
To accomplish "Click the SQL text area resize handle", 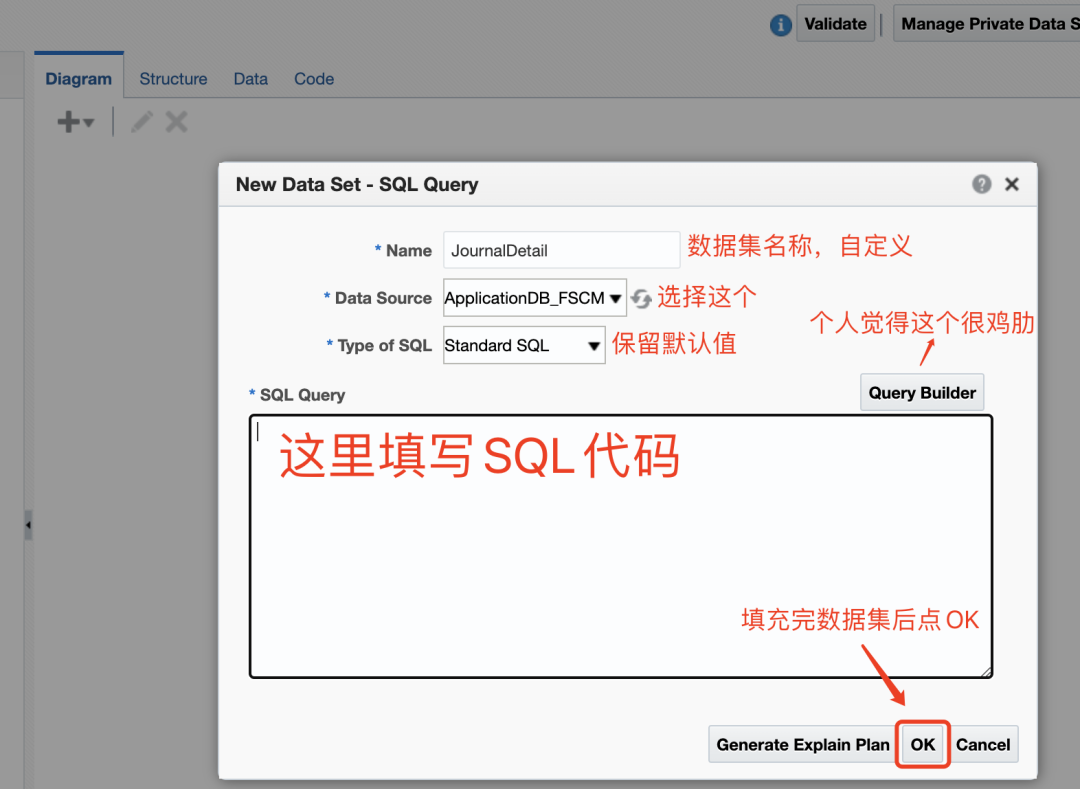I will tap(986, 672).
